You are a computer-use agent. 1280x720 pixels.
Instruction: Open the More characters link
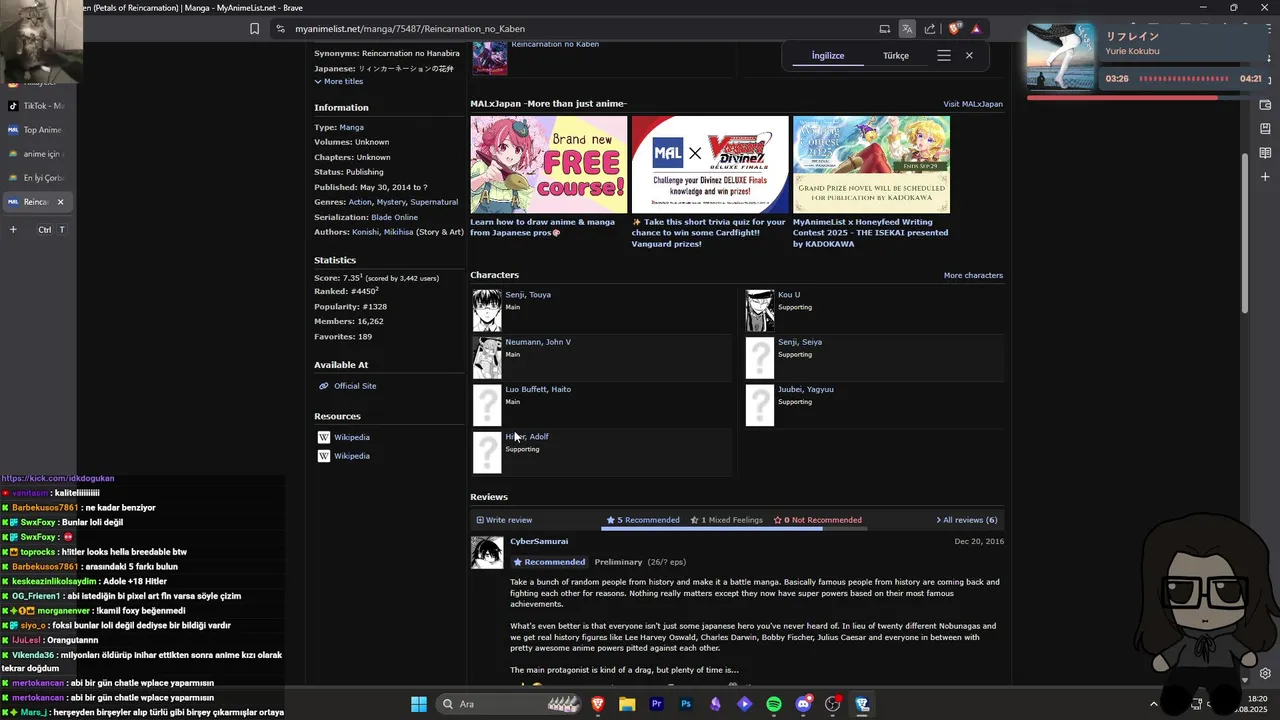tap(973, 275)
